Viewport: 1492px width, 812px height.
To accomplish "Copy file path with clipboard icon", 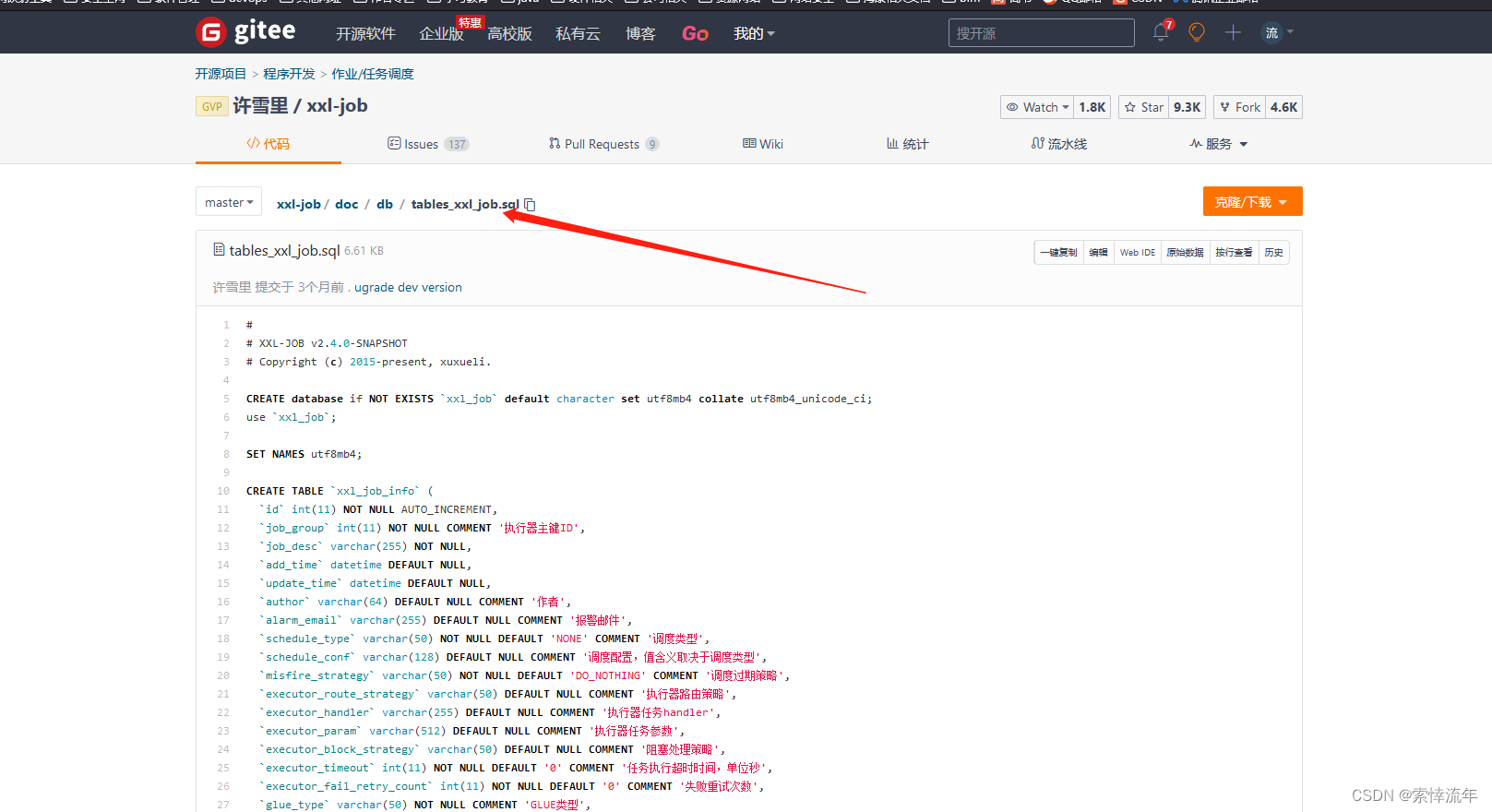I will click(x=531, y=205).
